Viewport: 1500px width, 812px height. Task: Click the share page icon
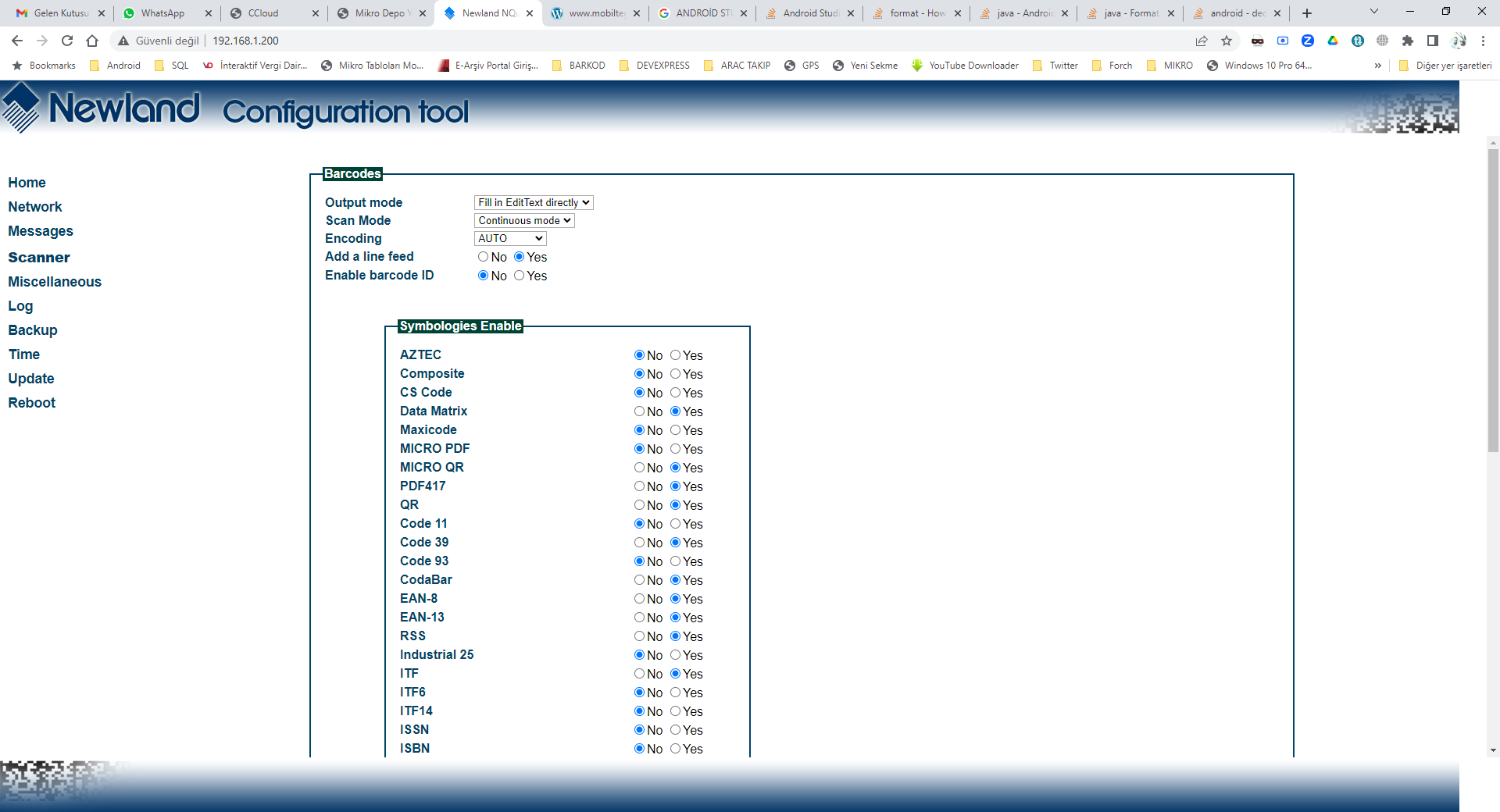pos(1202,41)
